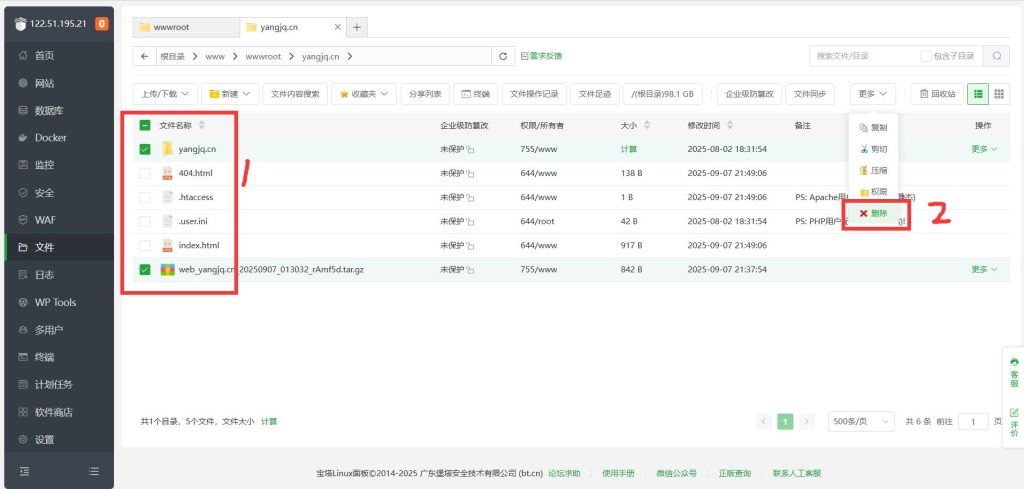This screenshot has height=489, width=1024.
Task: Check the .user.ini file checkbox
Action: [145, 221]
